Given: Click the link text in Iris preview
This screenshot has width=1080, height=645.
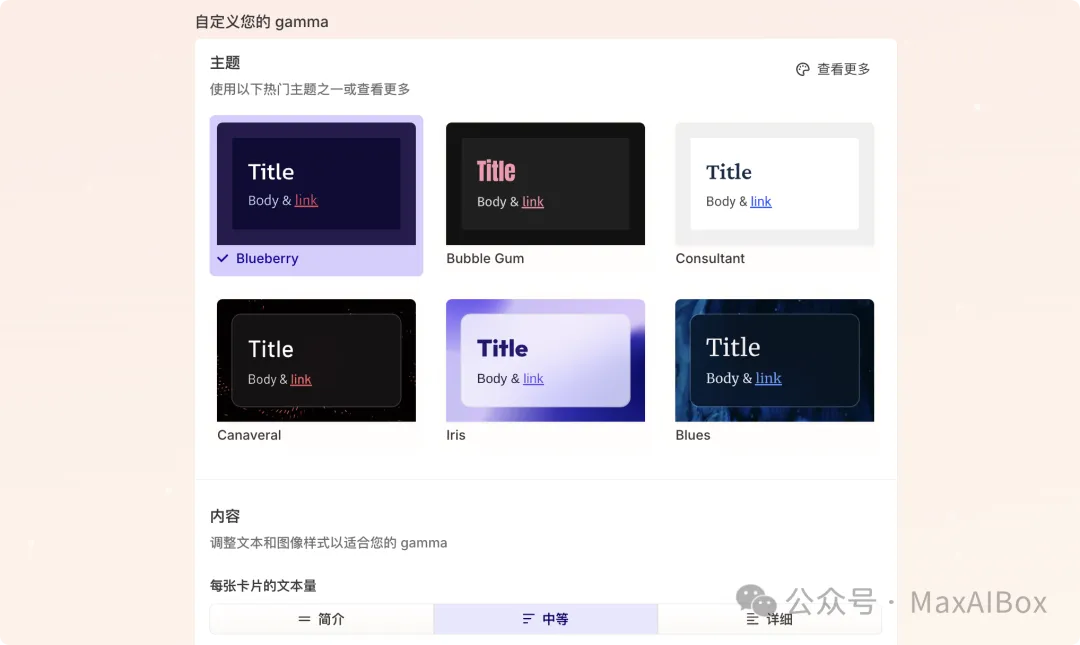Looking at the screenshot, I should 533,378.
